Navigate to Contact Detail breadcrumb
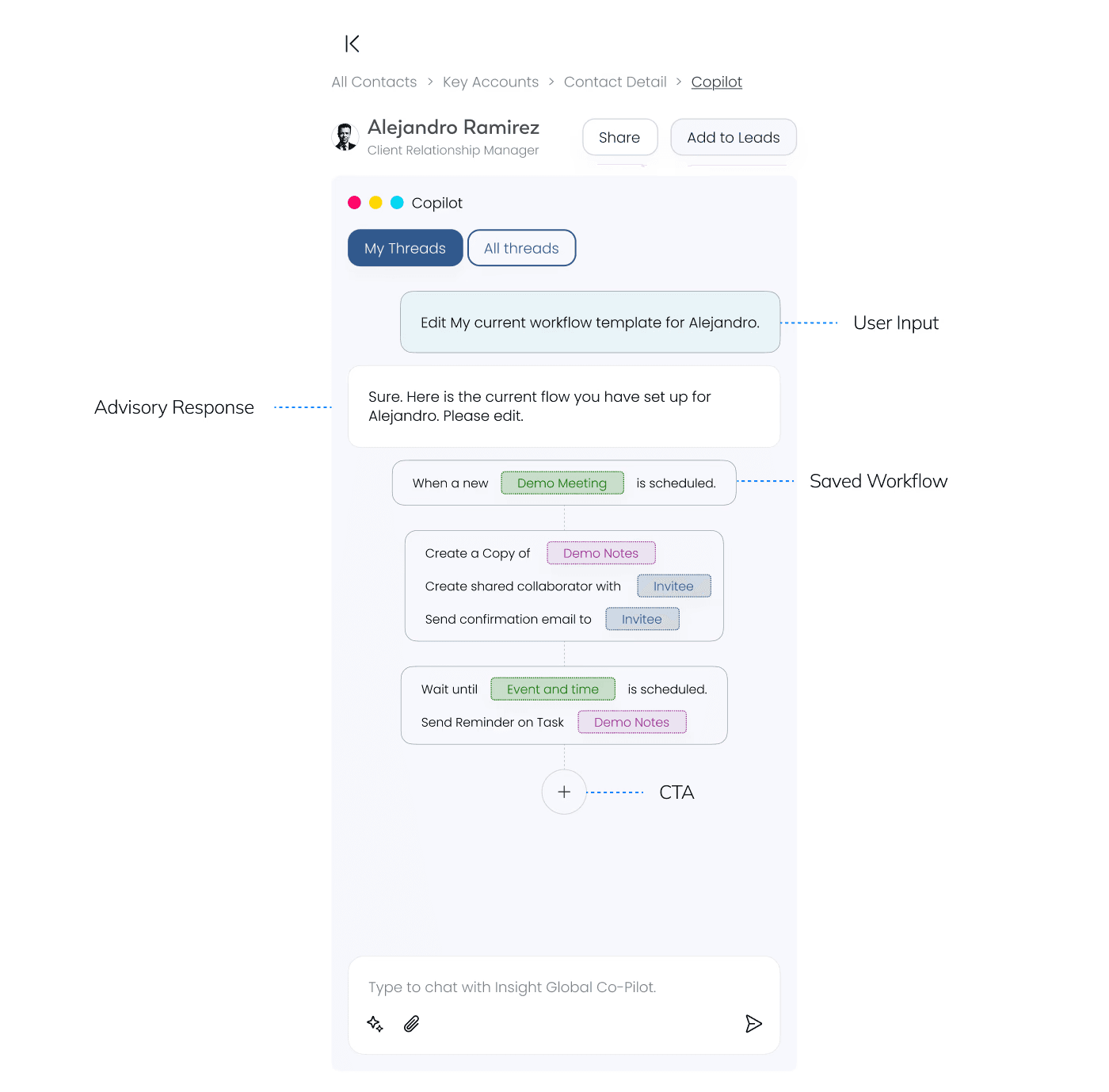 [x=615, y=82]
